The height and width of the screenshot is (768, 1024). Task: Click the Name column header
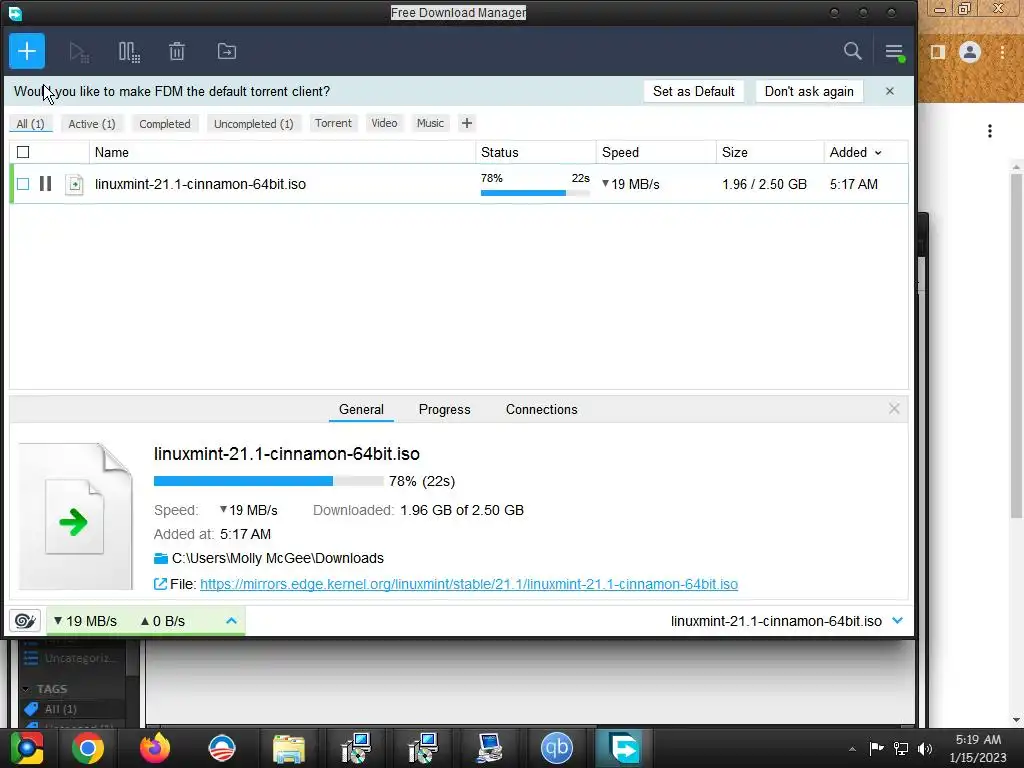(282, 152)
